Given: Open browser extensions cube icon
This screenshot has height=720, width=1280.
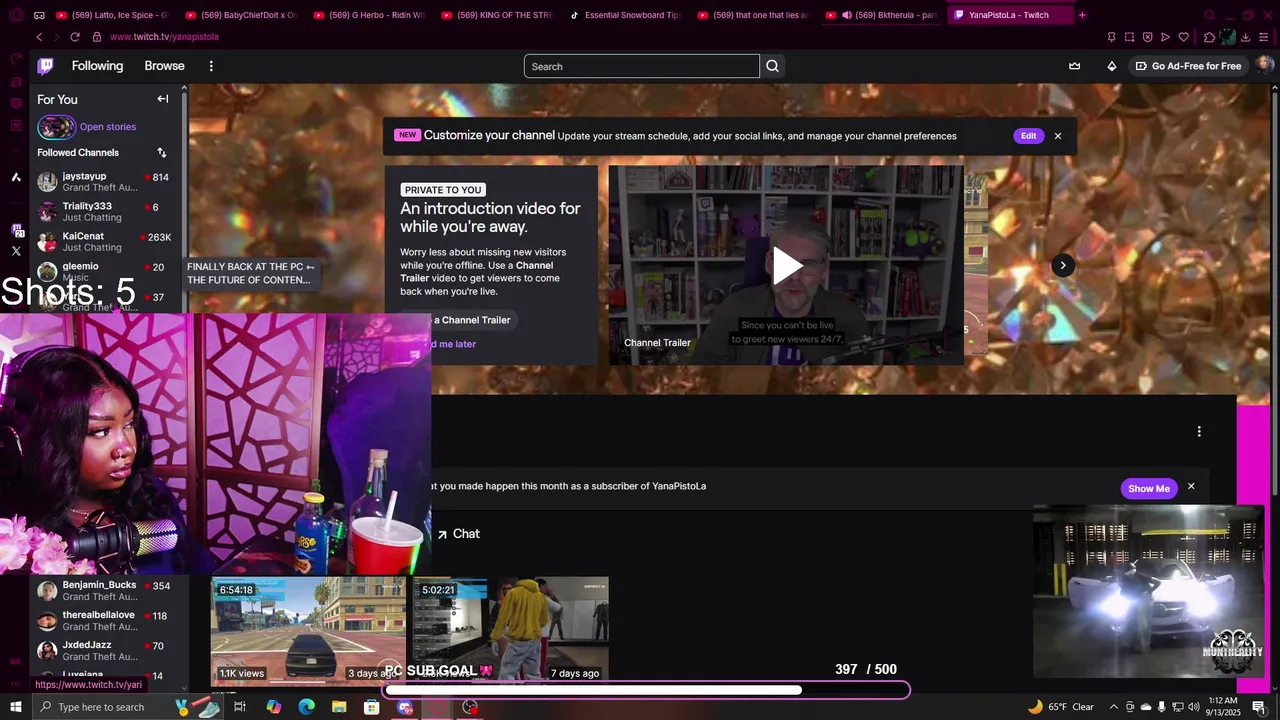Looking at the screenshot, I should 1209,37.
